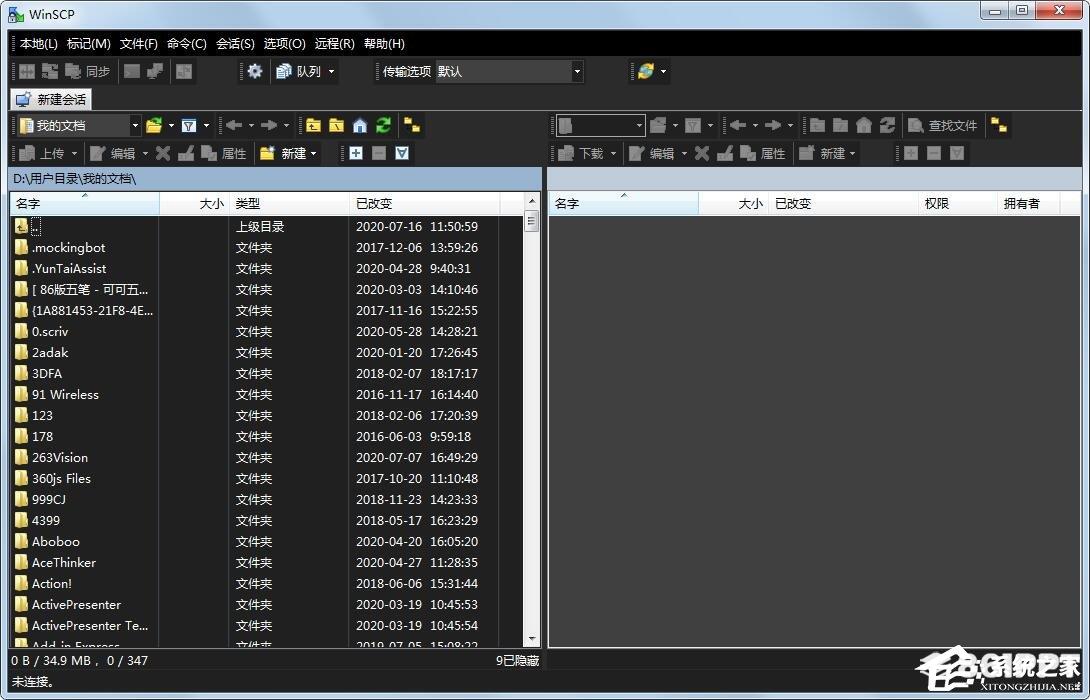
Task: Click the remote 查找文件 button
Action: tap(943, 125)
